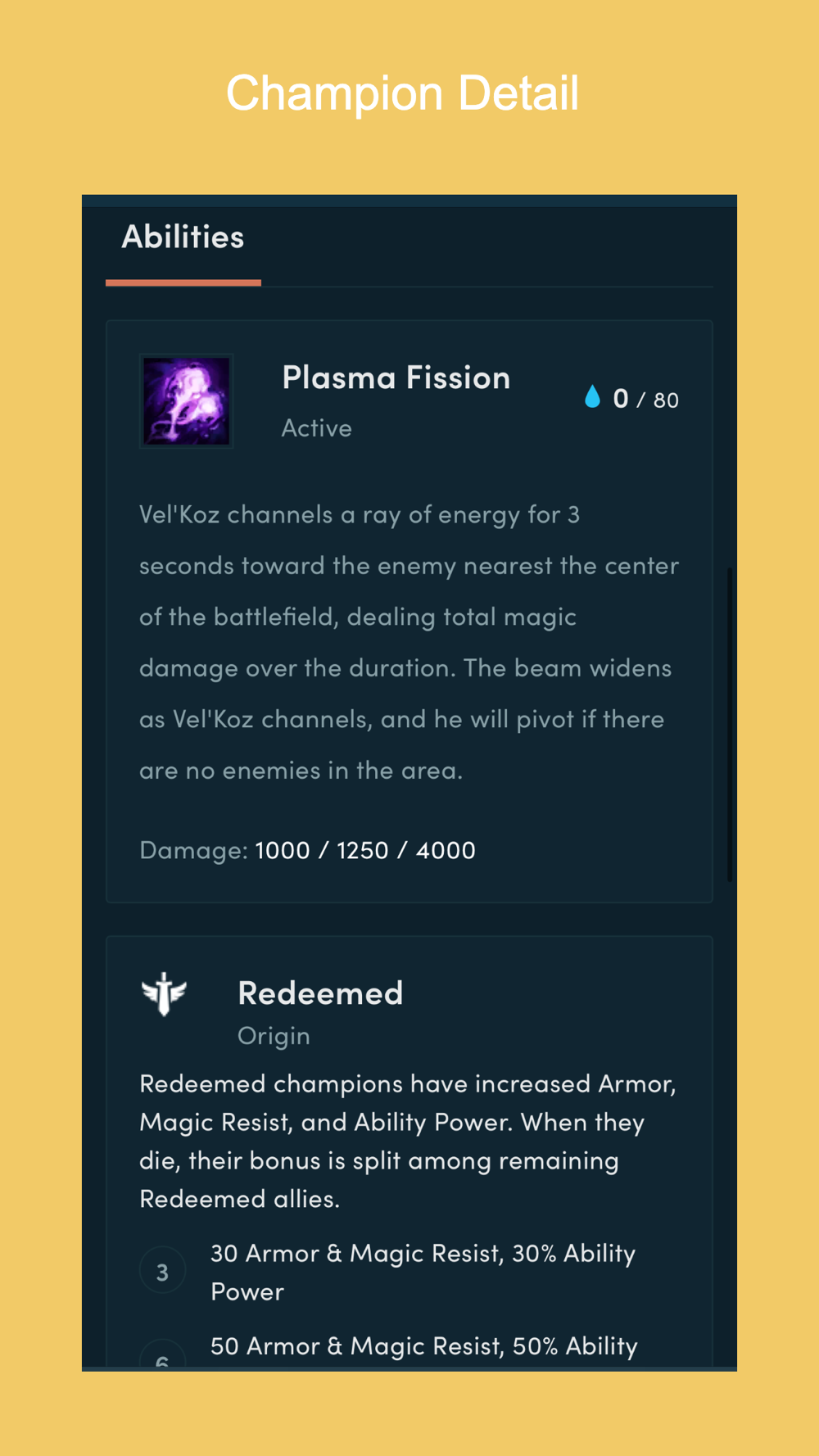This screenshot has height=1456, width=819.
Task: Tap the Plasma Fission ability card
Action: pos(409,612)
